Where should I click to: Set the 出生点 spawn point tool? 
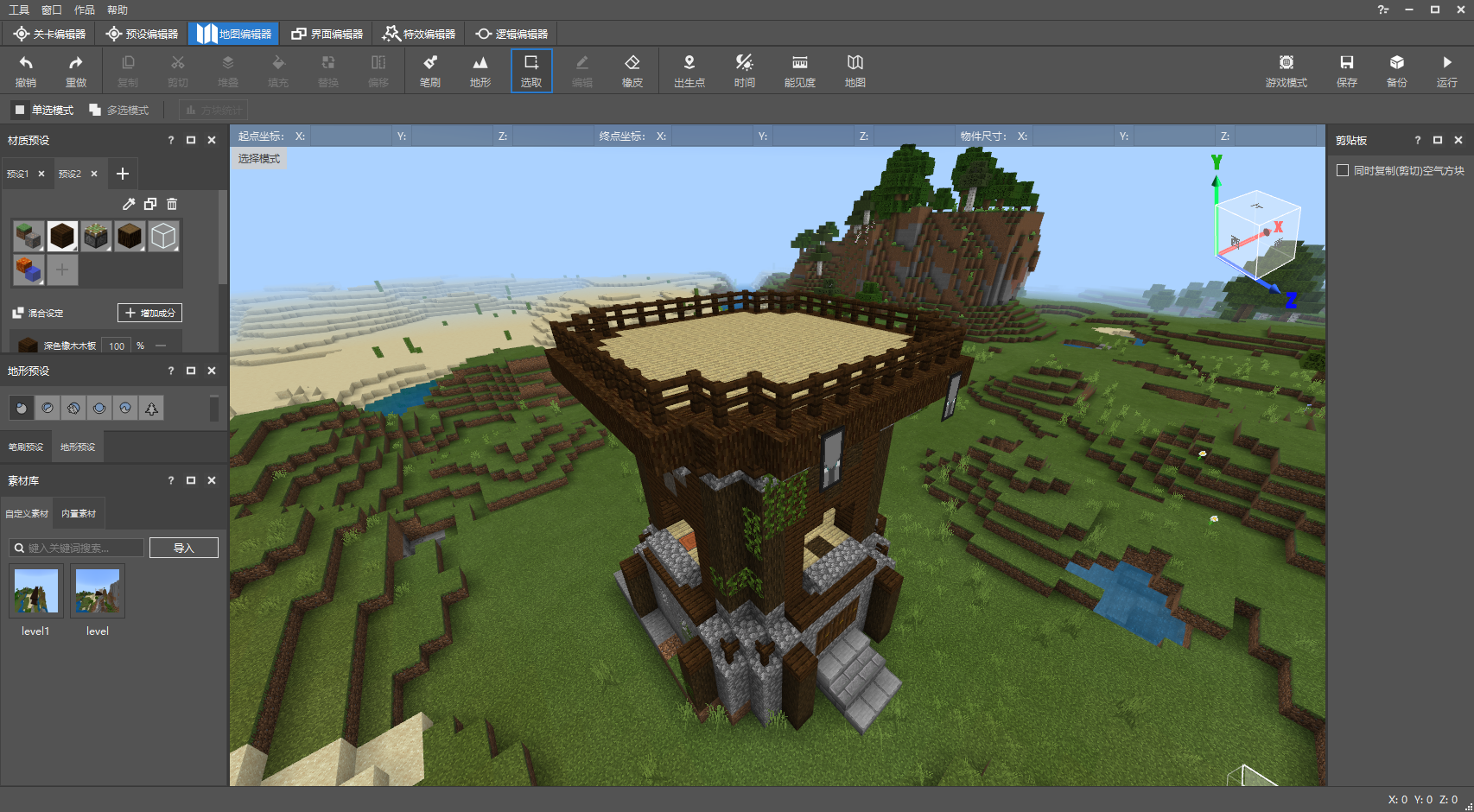689,70
